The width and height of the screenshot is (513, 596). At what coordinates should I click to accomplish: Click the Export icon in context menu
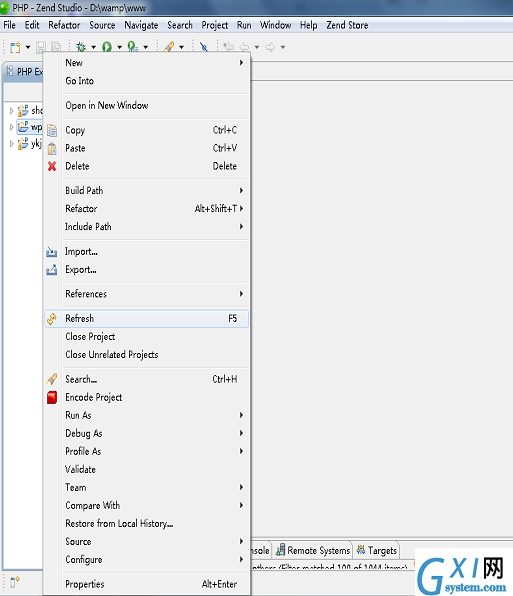tap(52, 269)
